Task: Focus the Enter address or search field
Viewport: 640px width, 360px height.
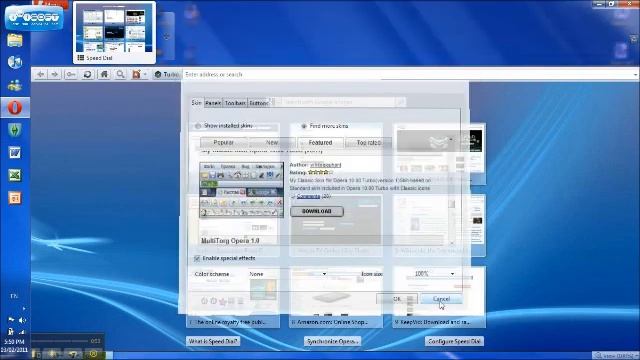Action: click(408, 74)
